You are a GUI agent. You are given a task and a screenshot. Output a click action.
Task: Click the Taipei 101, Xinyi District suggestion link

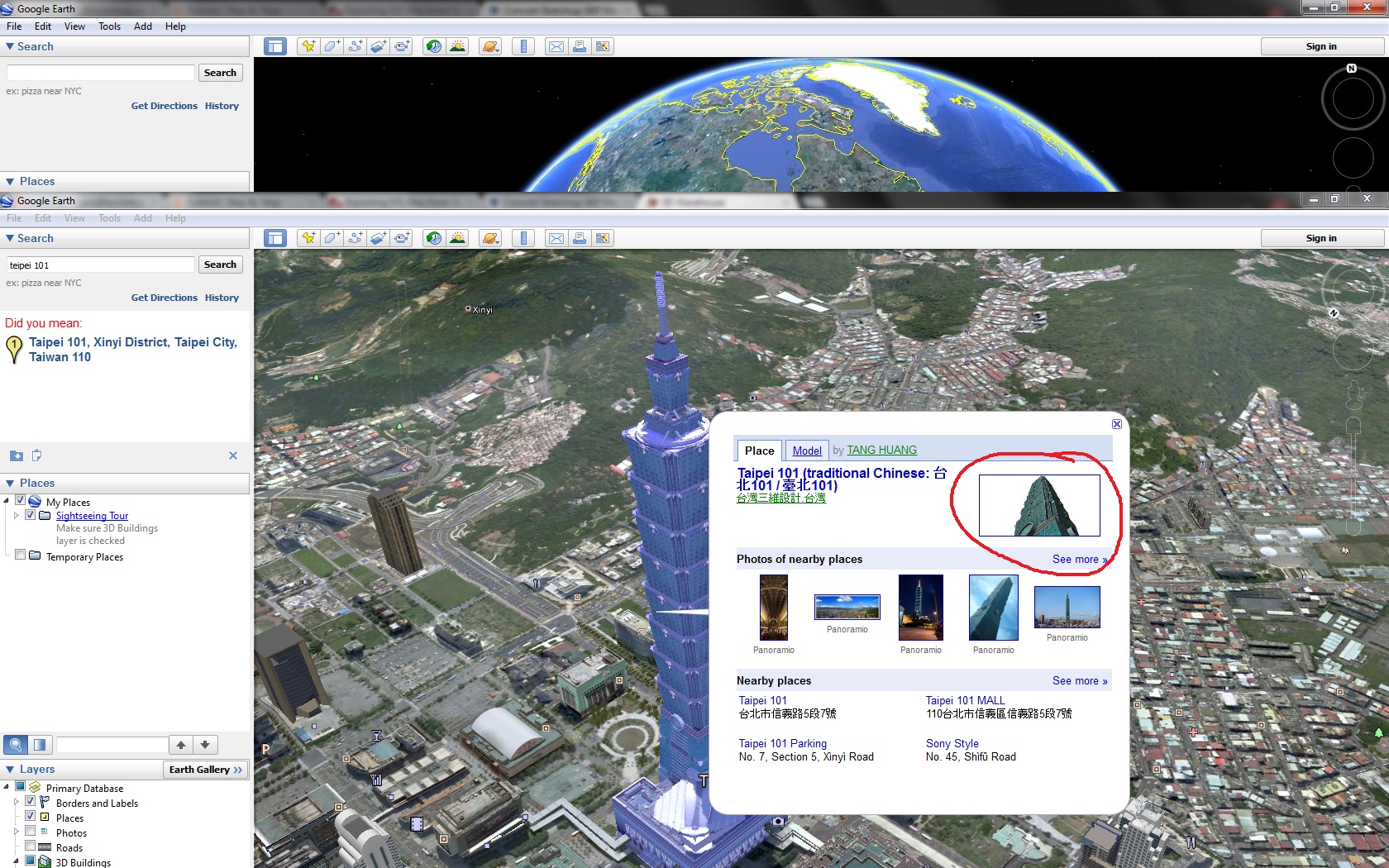click(133, 350)
